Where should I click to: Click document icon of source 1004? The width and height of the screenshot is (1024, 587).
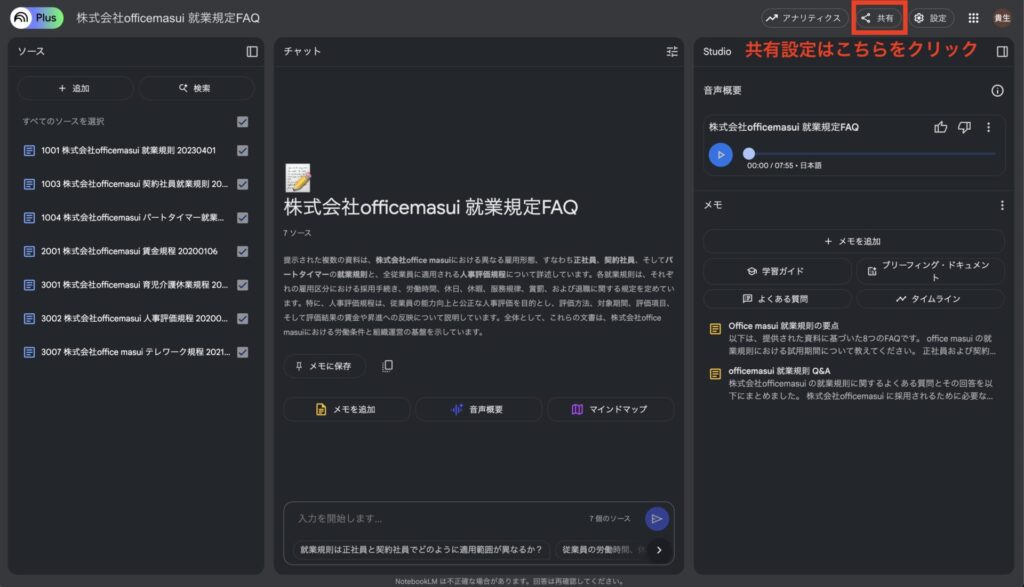pyautogui.click(x=29, y=217)
